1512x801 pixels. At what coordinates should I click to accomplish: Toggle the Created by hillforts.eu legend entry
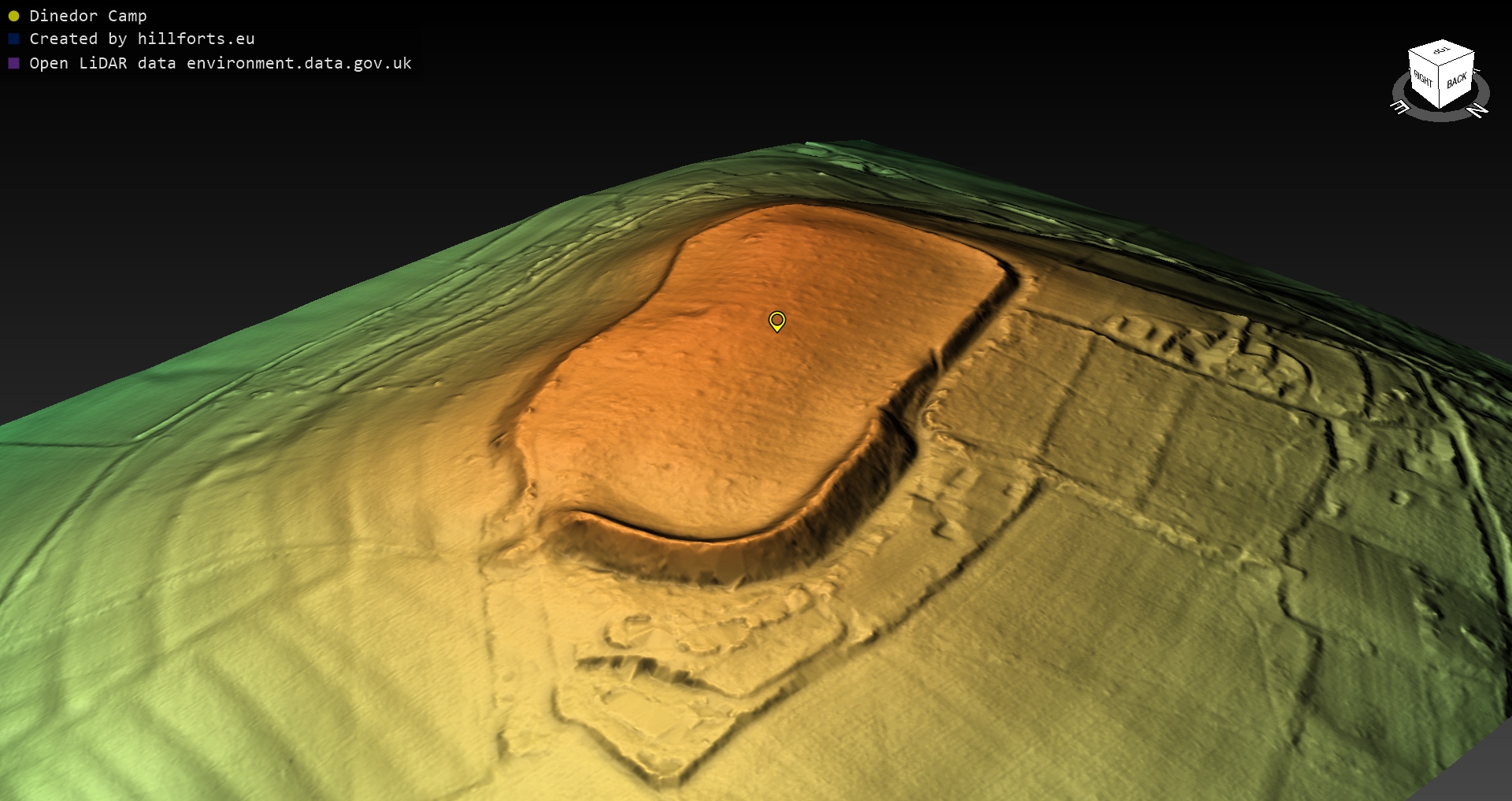pos(142,39)
